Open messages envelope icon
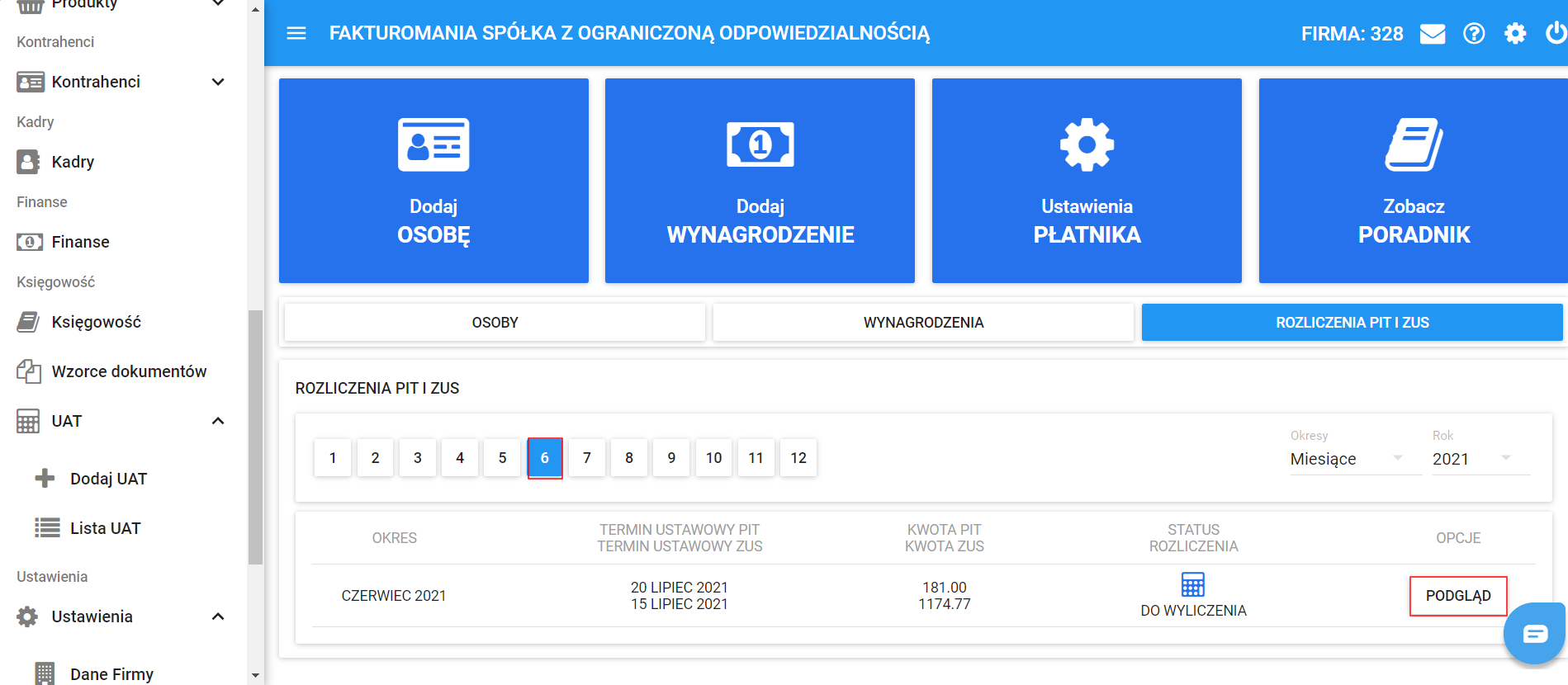The width and height of the screenshot is (1568, 685). tap(1433, 34)
